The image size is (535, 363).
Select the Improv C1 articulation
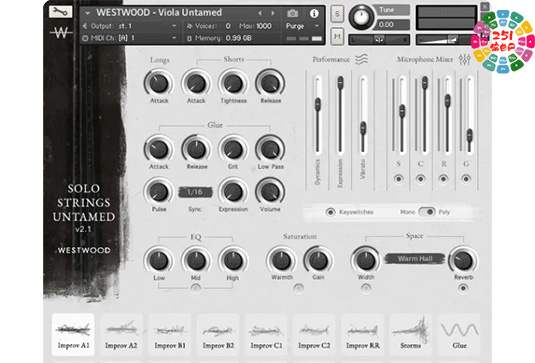point(266,334)
